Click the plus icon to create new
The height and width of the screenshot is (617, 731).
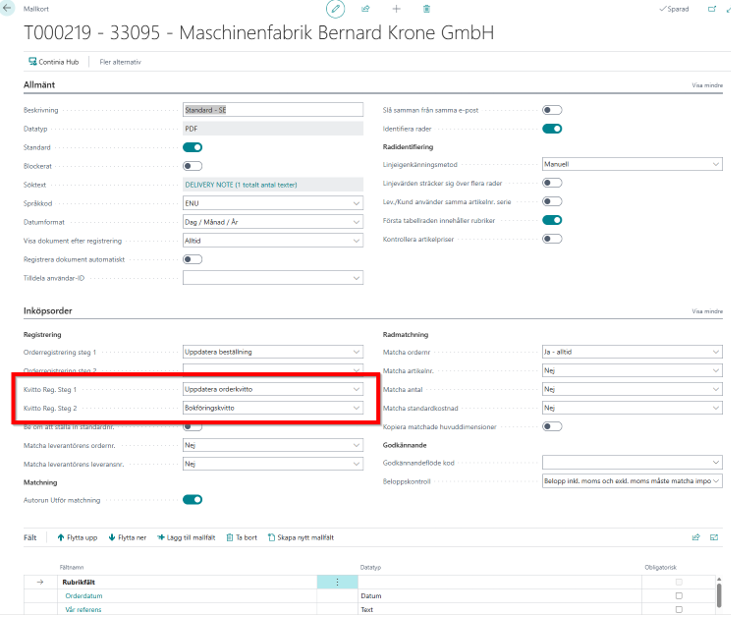tap(396, 9)
